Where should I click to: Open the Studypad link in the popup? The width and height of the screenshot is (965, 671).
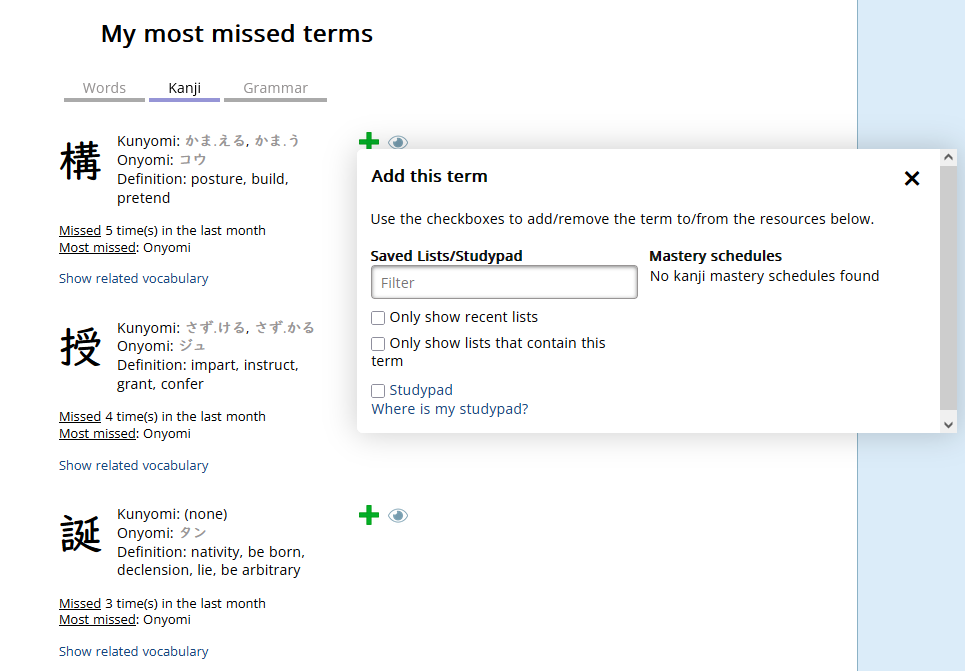[421, 390]
